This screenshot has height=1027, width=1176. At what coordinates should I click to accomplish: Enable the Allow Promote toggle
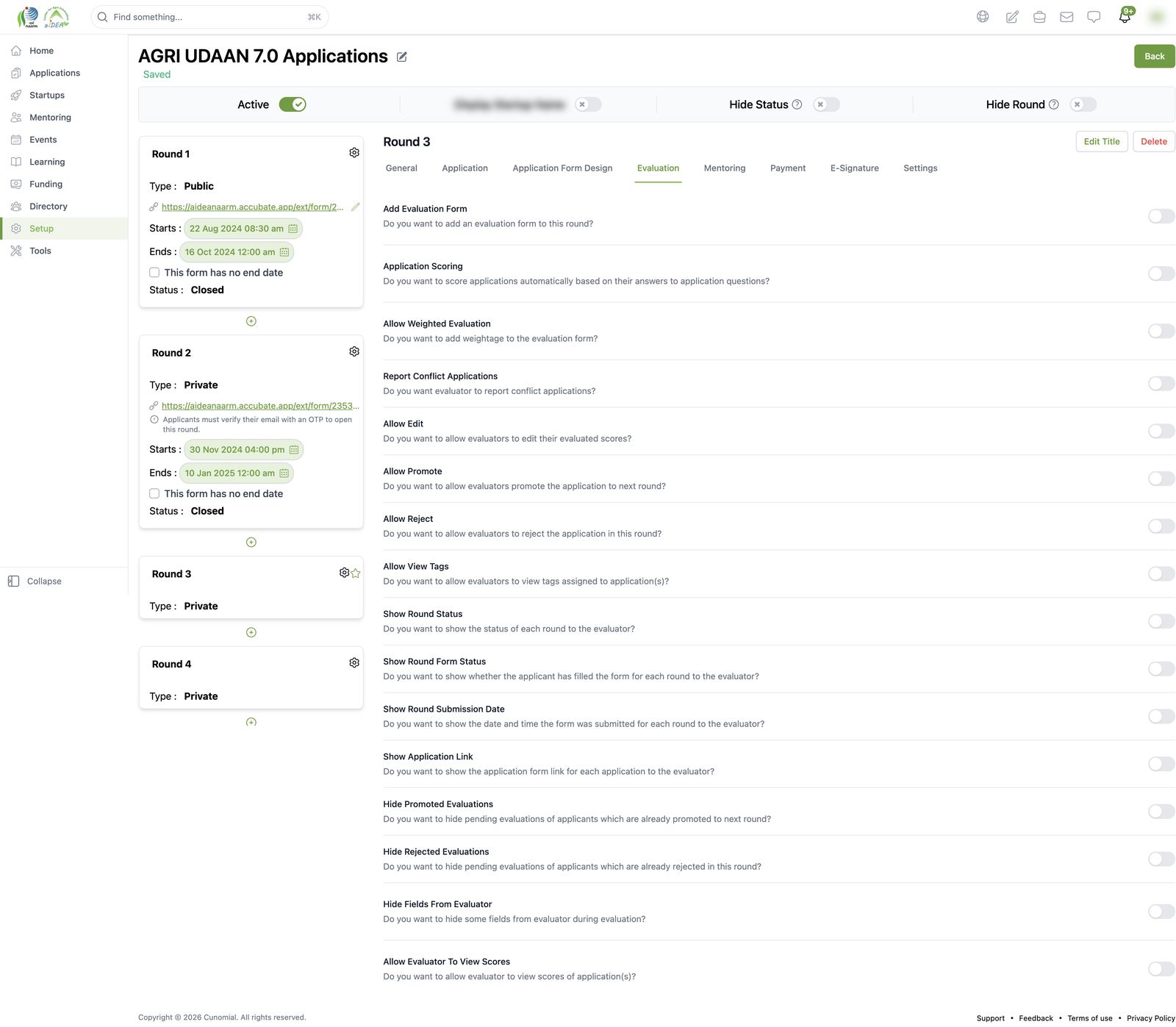(1161, 479)
